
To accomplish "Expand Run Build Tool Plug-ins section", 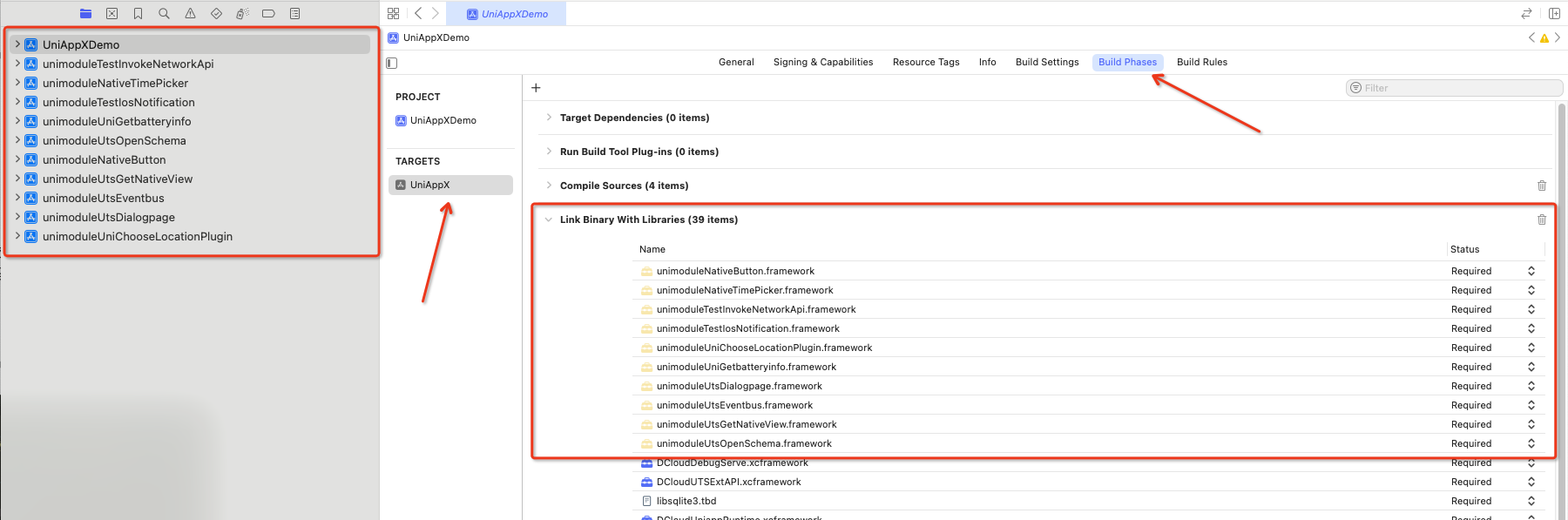I will tap(548, 152).
